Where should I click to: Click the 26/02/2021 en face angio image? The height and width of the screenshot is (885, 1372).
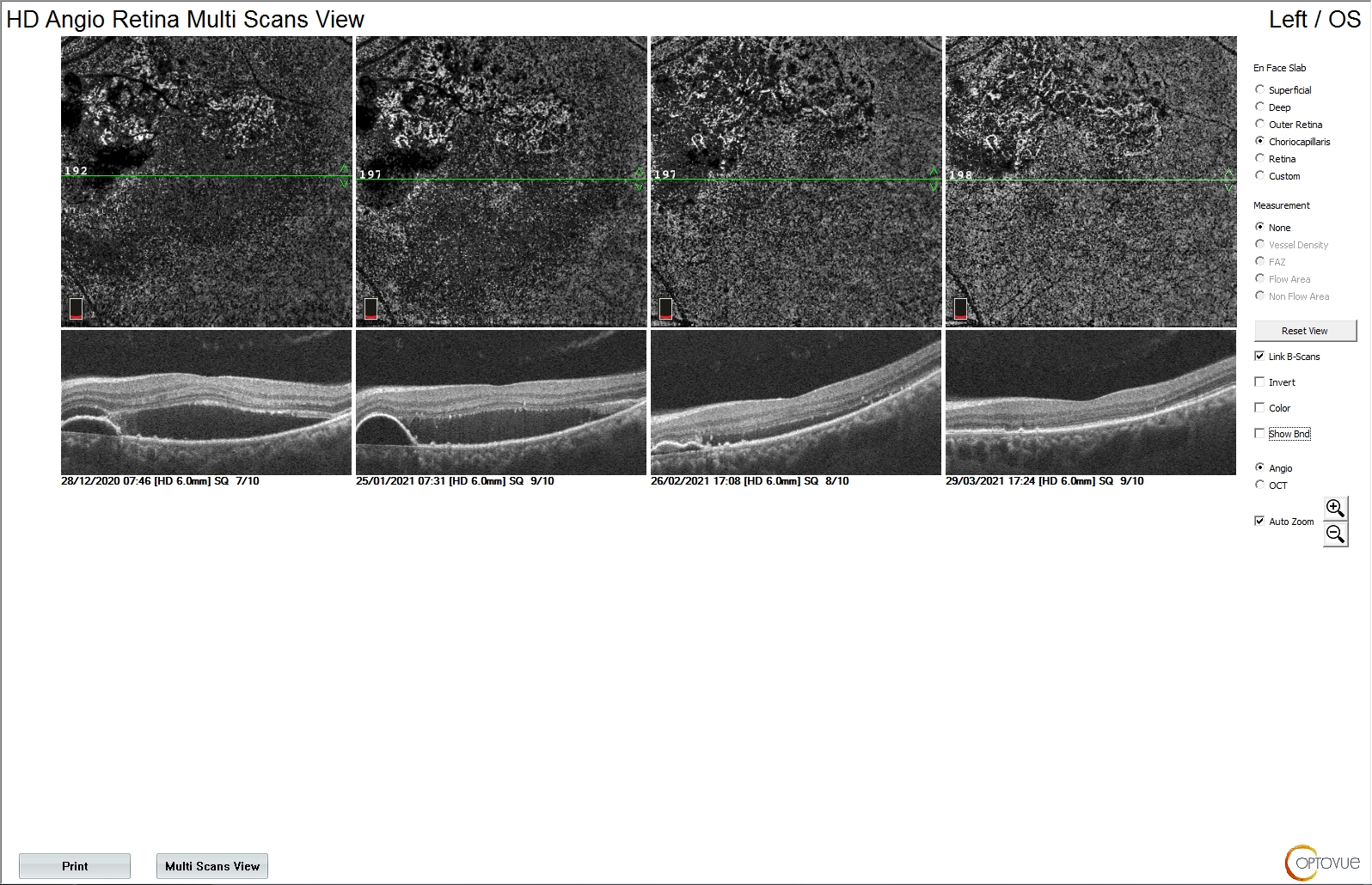[796, 181]
